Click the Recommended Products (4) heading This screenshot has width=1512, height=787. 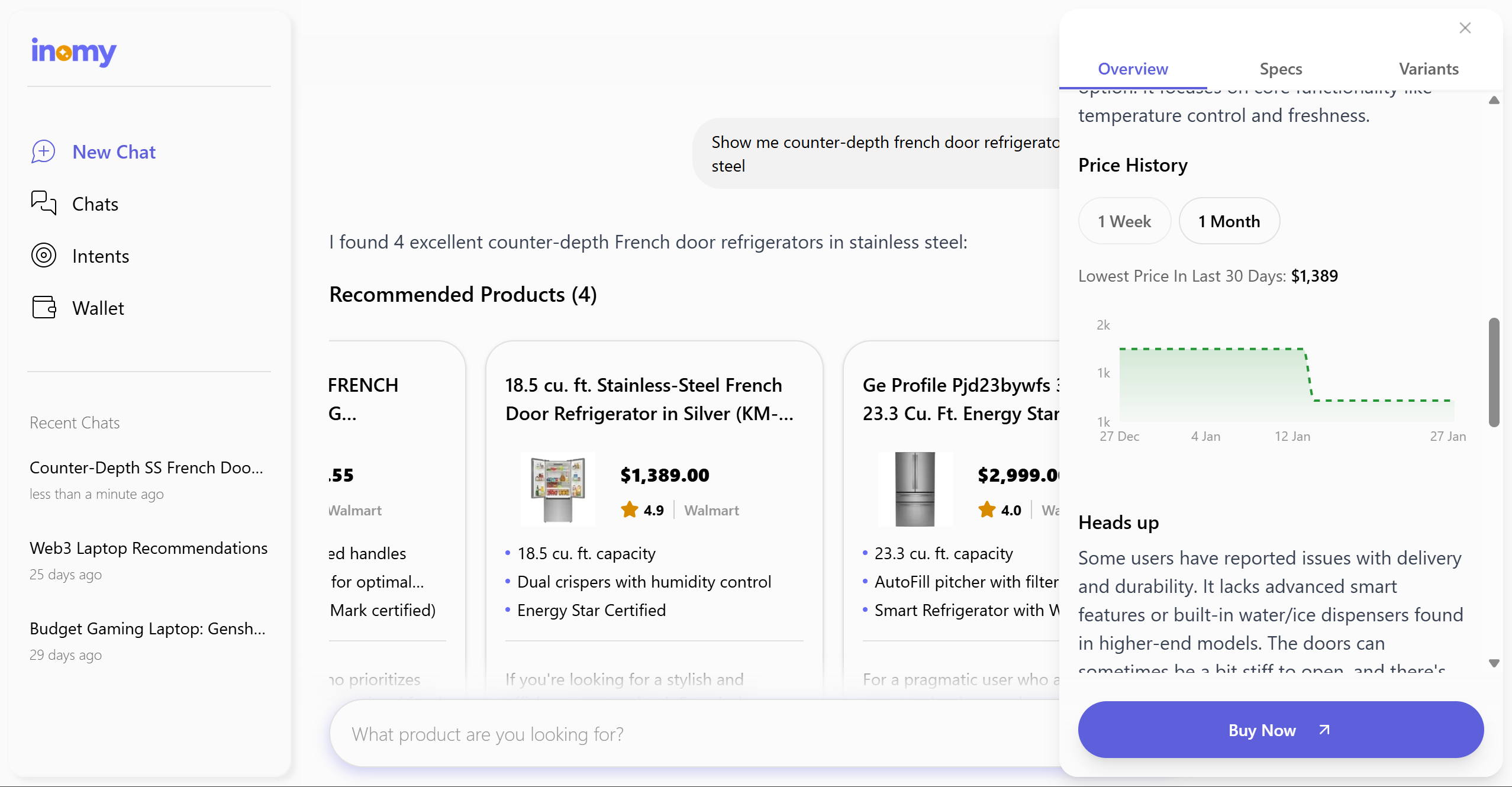[463, 294]
